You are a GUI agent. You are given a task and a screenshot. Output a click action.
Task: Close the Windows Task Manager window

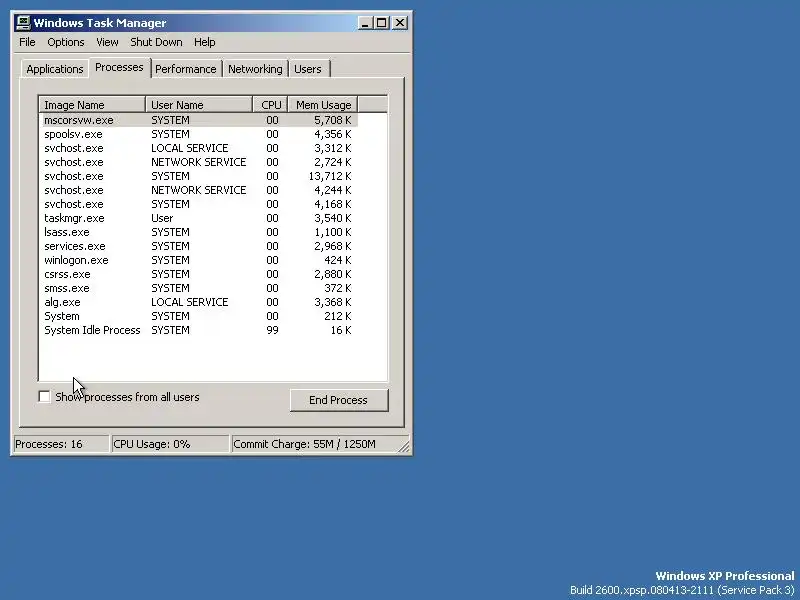400,23
